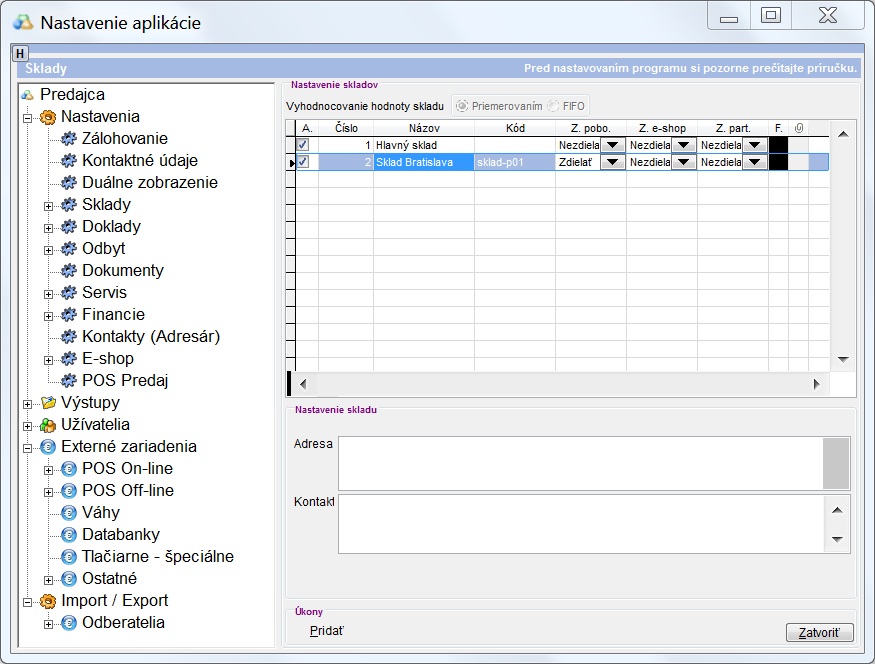Click black color swatch in Hlavný sklad row
Image resolution: width=875 pixels, height=664 pixels.
tap(778, 145)
